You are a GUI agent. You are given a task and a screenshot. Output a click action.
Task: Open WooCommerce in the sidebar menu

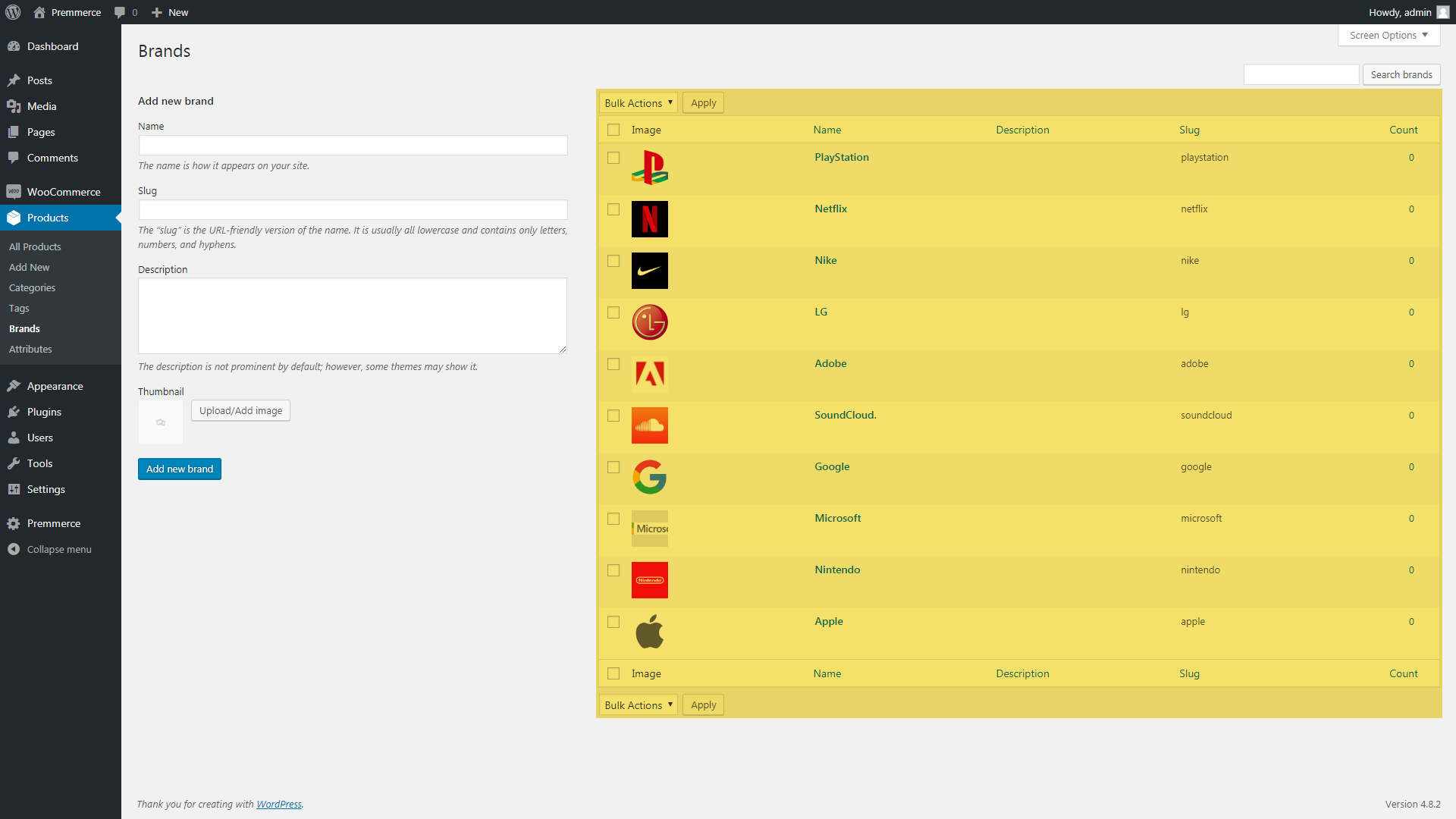coord(64,192)
